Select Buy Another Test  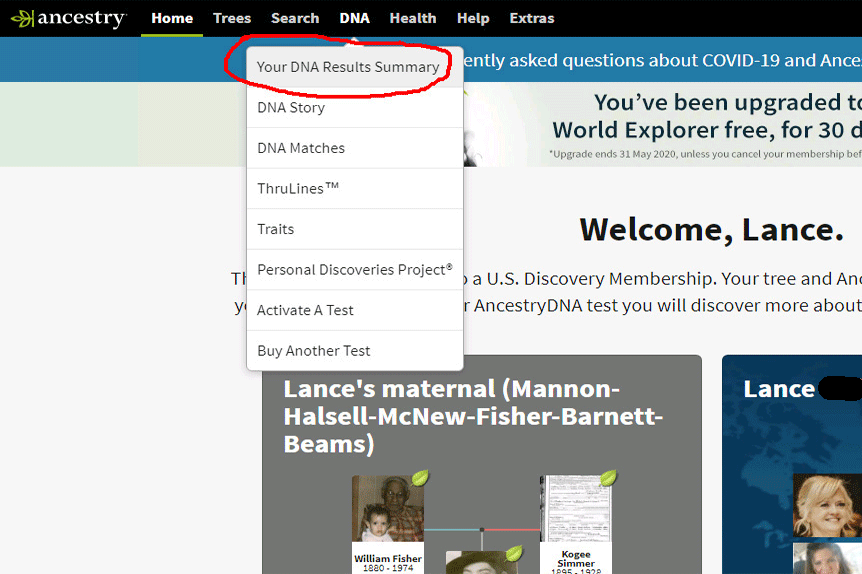coord(355,351)
